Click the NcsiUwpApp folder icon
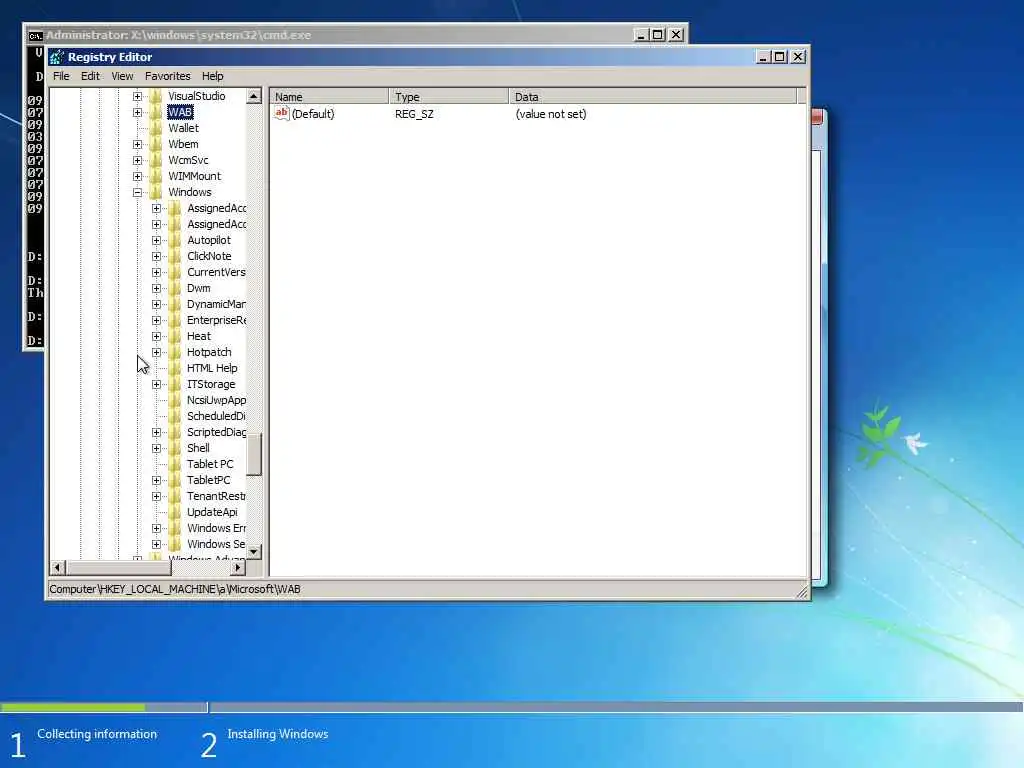Screen dimensions: 1024x768 (x=174, y=400)
